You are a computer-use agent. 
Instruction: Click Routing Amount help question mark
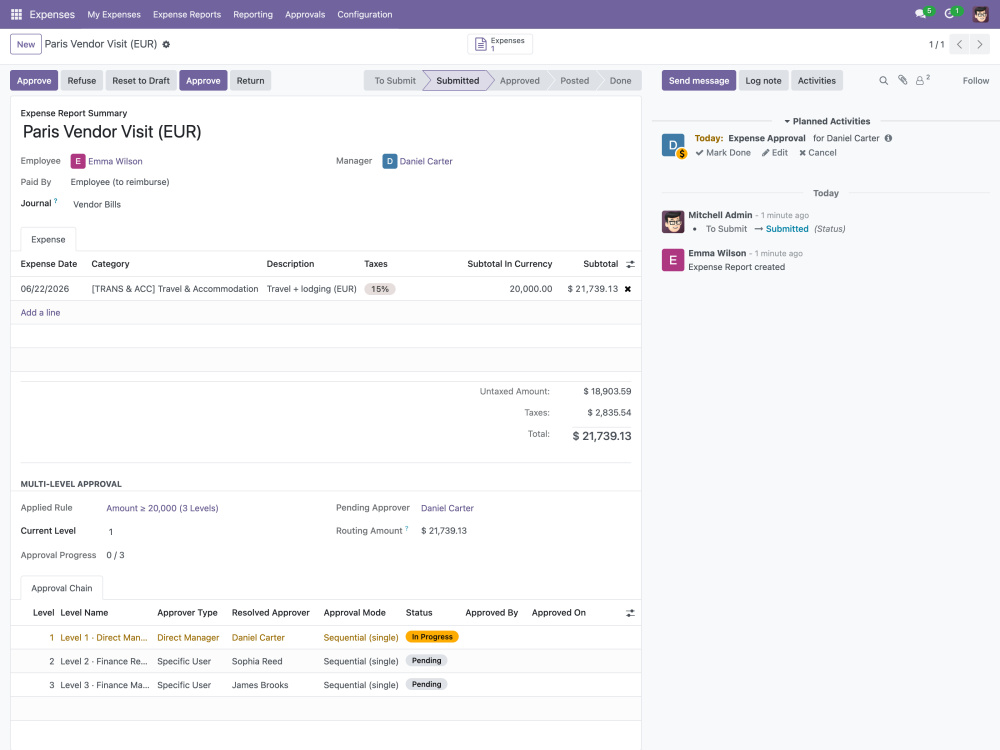pos(407,529)
